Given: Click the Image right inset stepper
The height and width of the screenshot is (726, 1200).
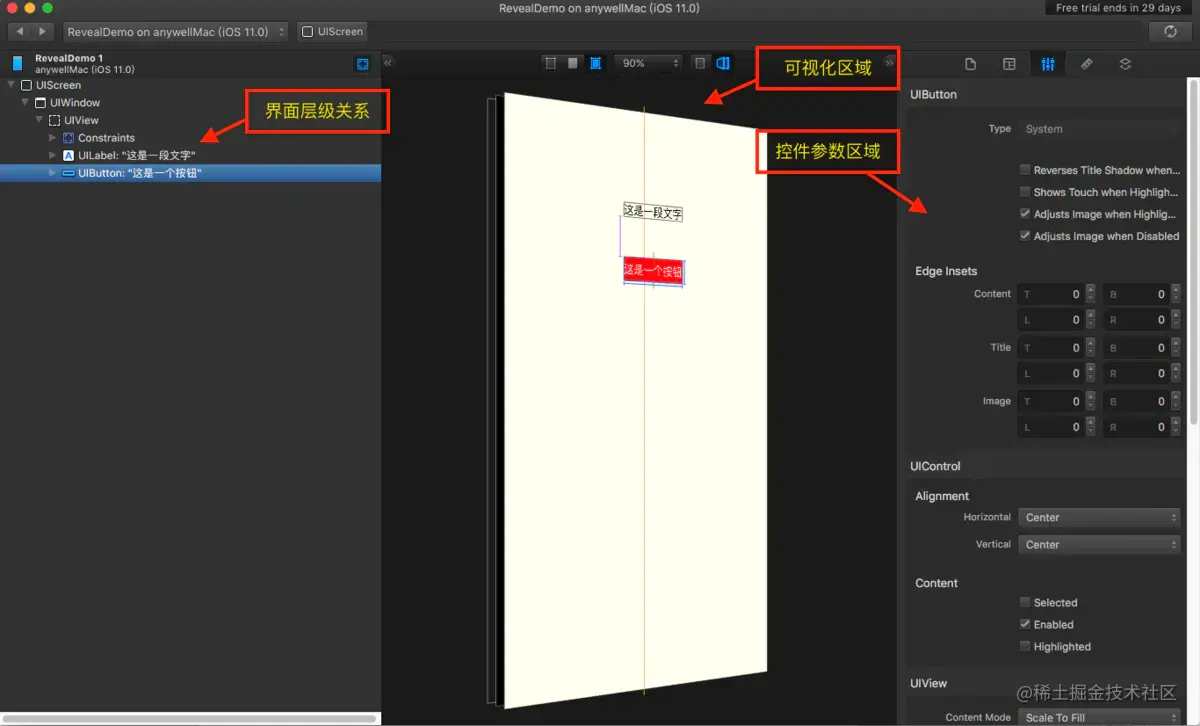Looking at the screenshot, I should click(1175, 427).
